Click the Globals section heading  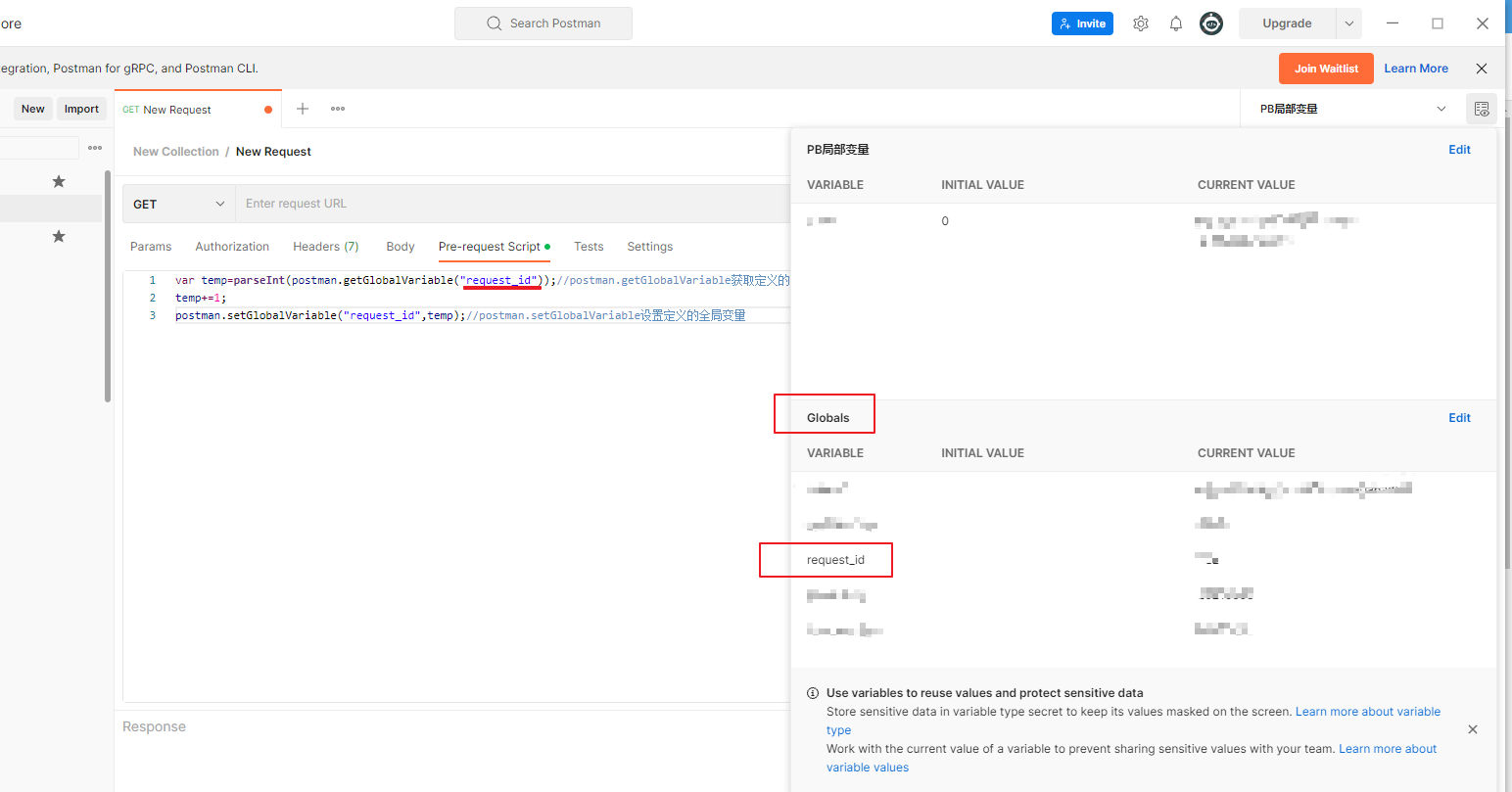click(x=828, y=418)
